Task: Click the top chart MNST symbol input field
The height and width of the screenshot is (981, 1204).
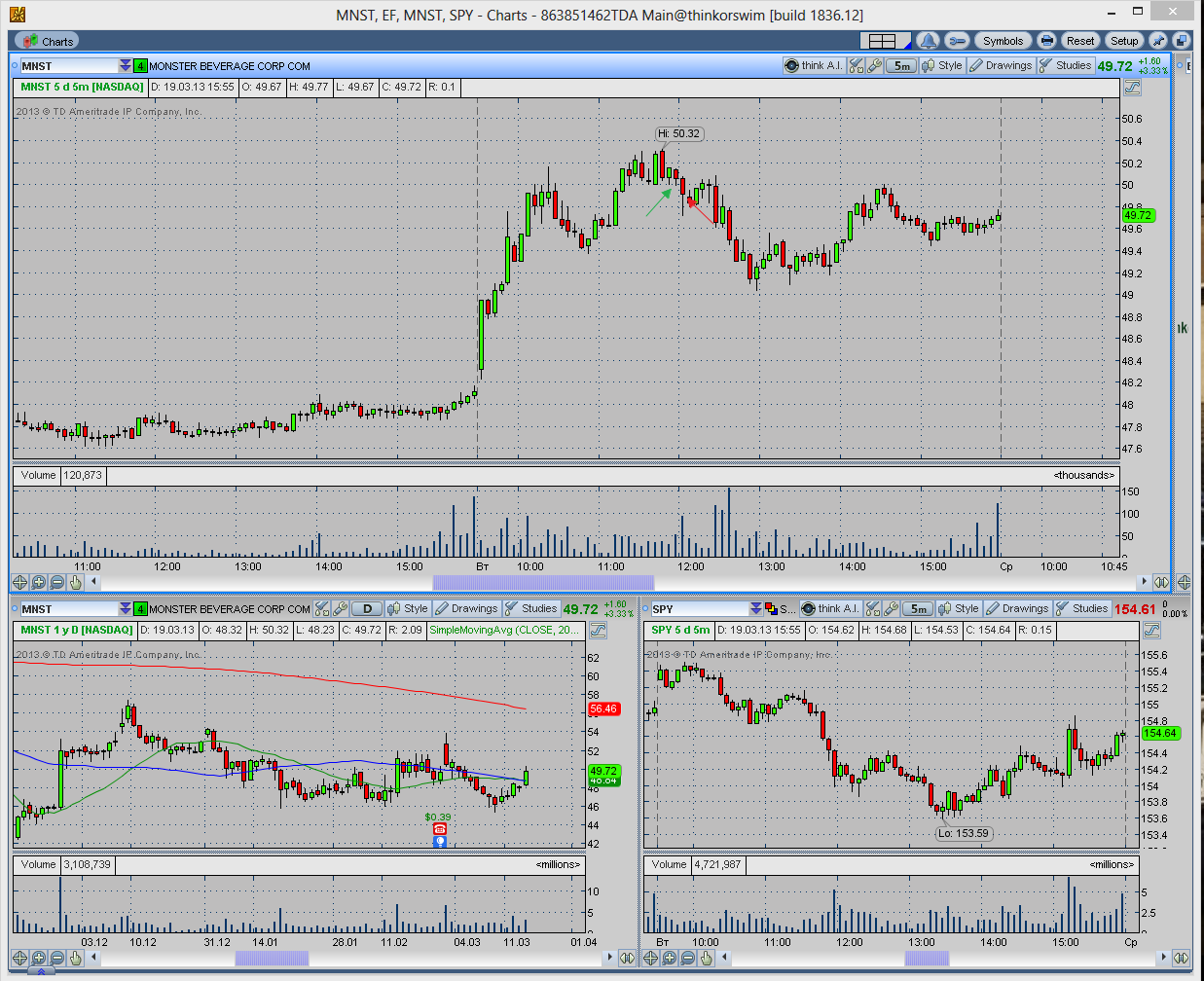Action: click(x=68, y=65)
